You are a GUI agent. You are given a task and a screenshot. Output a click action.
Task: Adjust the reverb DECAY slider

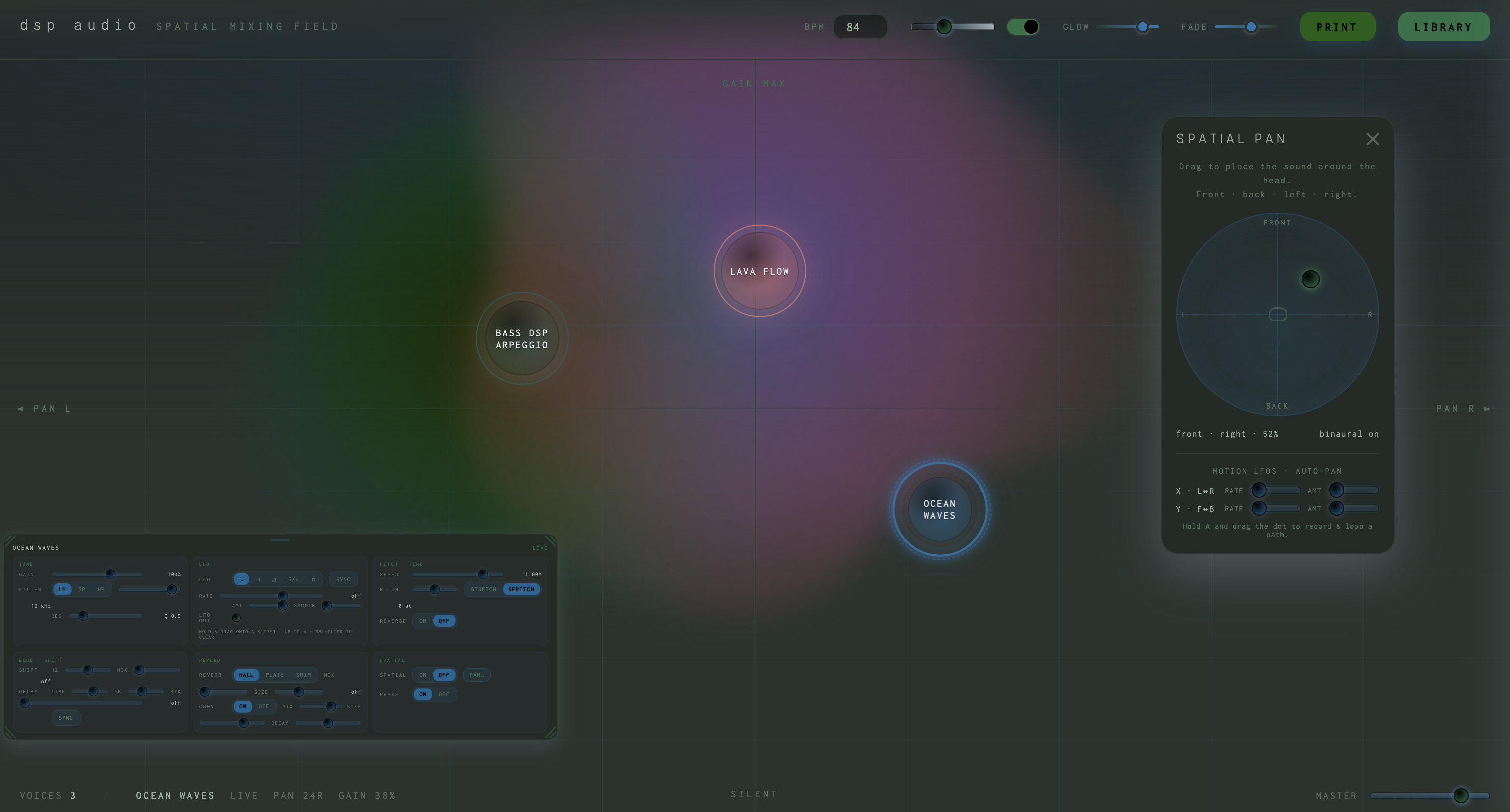tap(328, 723)
